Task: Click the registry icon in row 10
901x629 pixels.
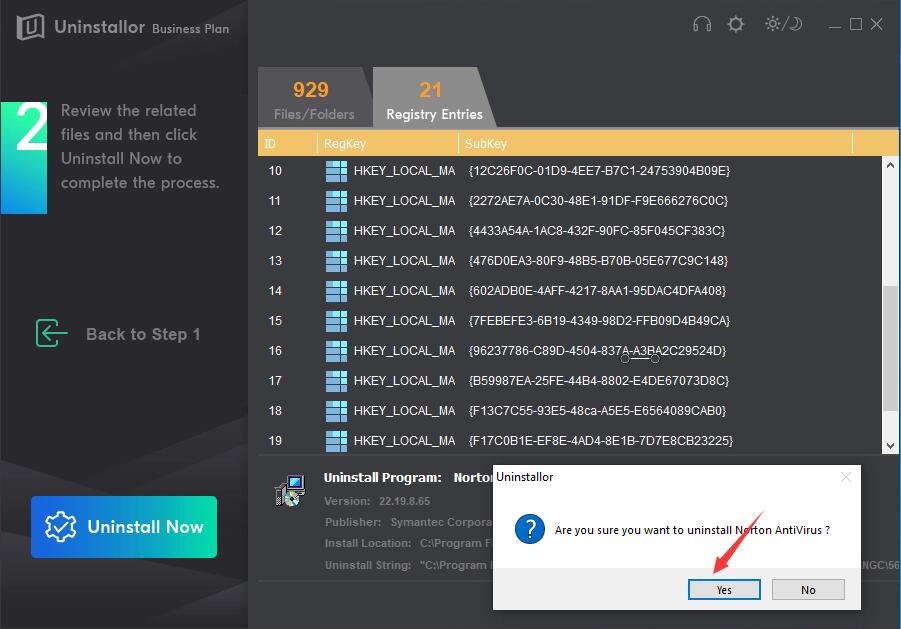Action: click(336, 171)
